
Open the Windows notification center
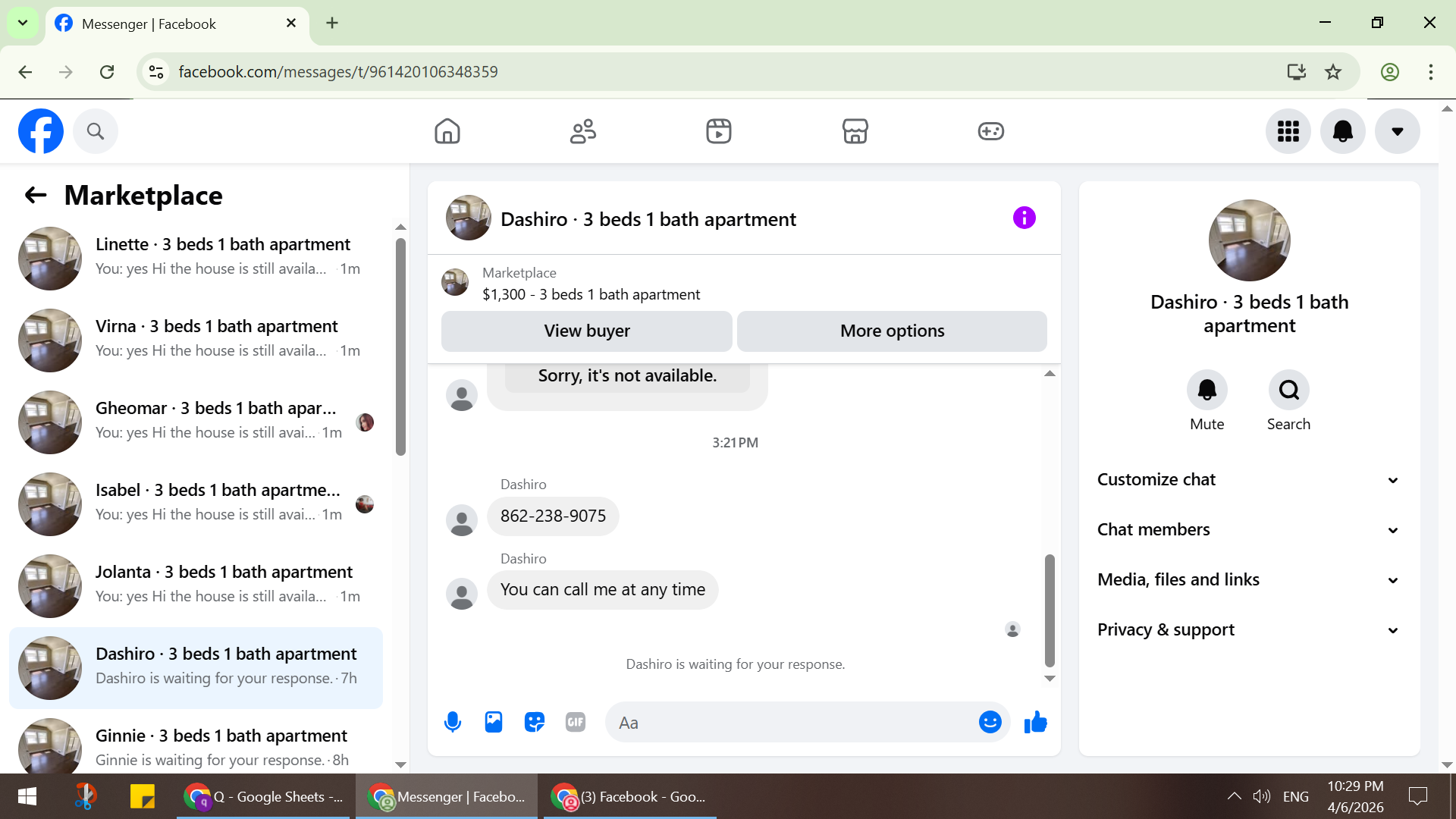(1417, 796)
